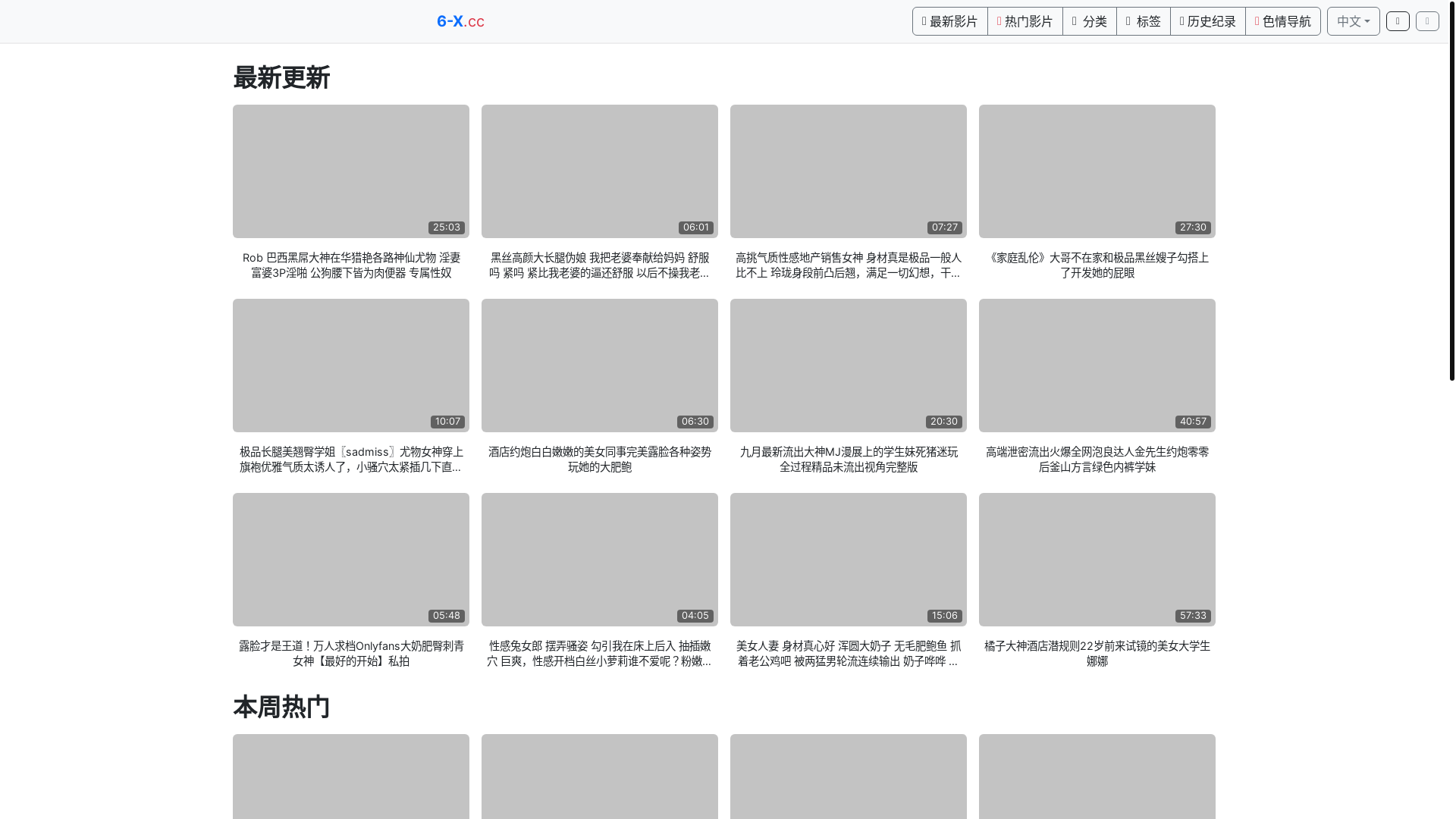This screenshot has height=819, width=1456.
Task: Click the title link under the 07:27 video
Action: coord(849,265)
